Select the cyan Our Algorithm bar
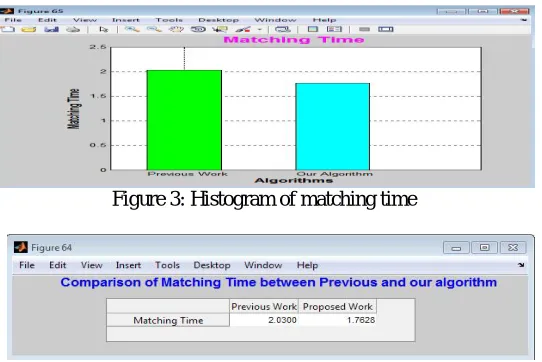This screenshot has height=362, width=542. pyautogui.click(x=333, y=127)
